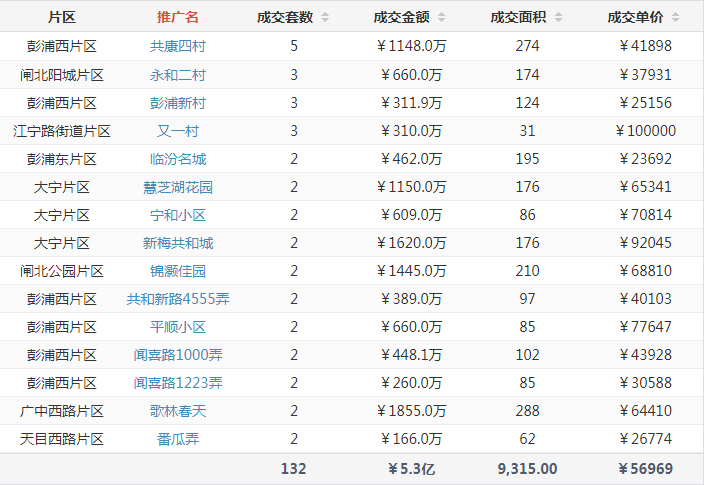
Task: Sort by 成交面积 using its sort arrows
Action: click(559, 18)
